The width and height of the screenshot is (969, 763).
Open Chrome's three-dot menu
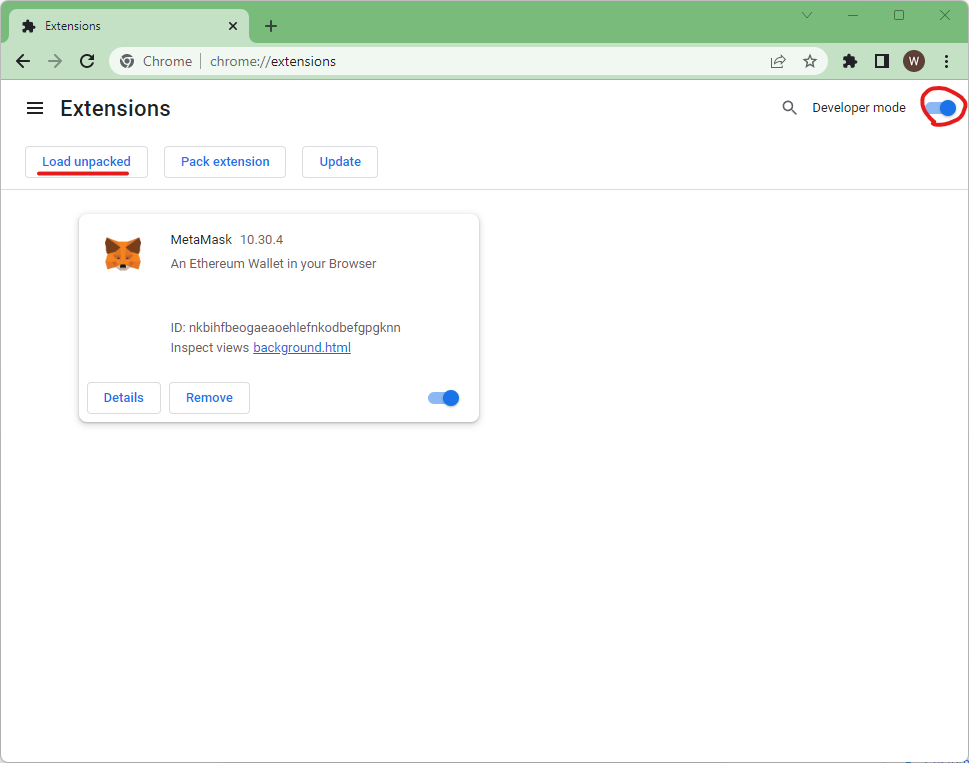point(946,61)
